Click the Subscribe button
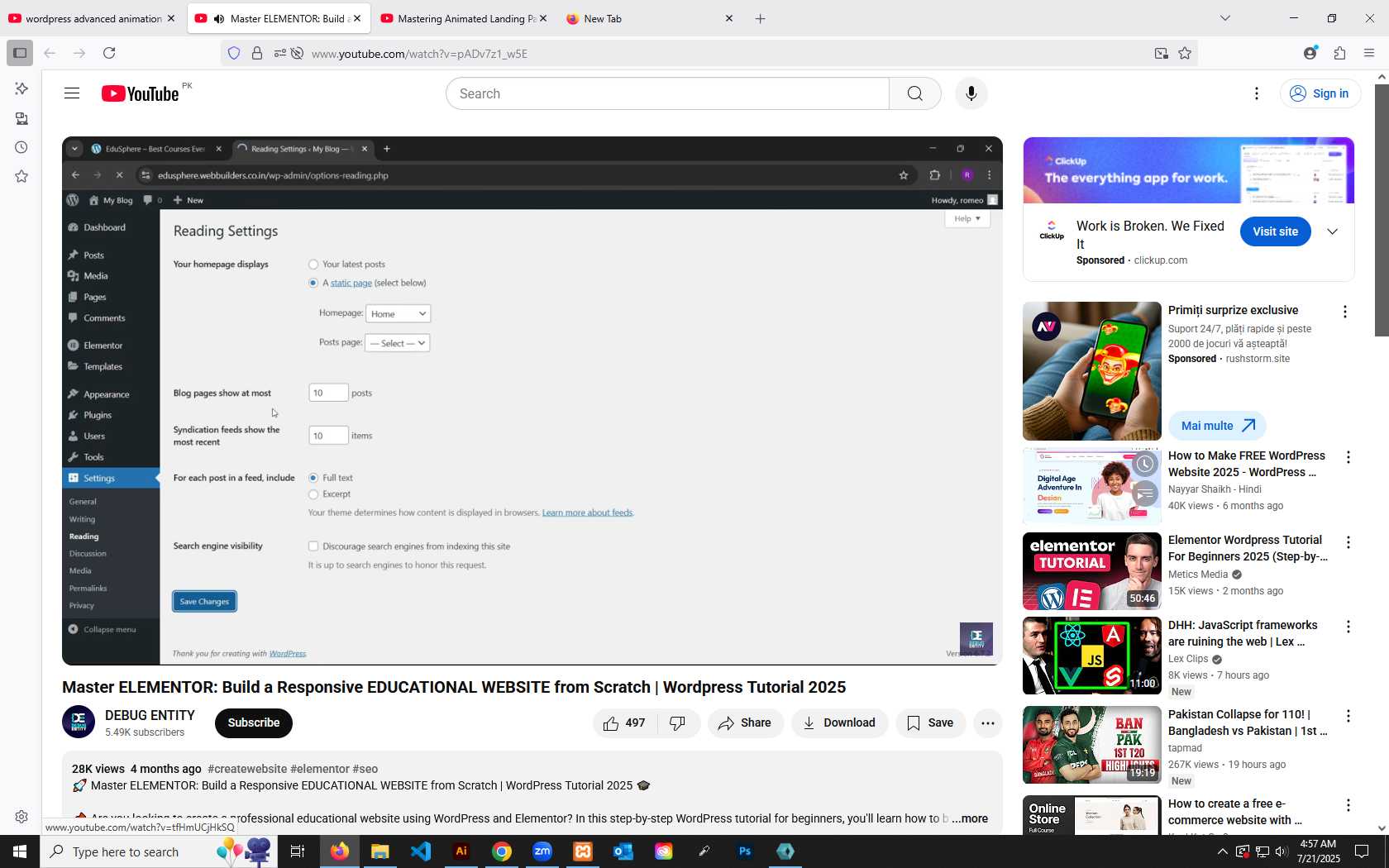Image resolution: width=1389 pixels, height=868 pixels. (x=254, y=723)
